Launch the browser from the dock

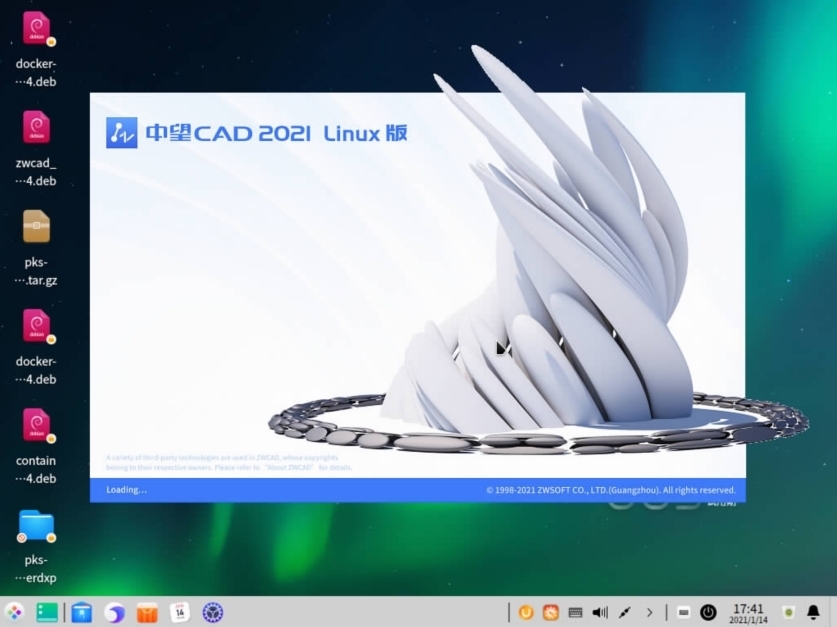coord(114,613)
